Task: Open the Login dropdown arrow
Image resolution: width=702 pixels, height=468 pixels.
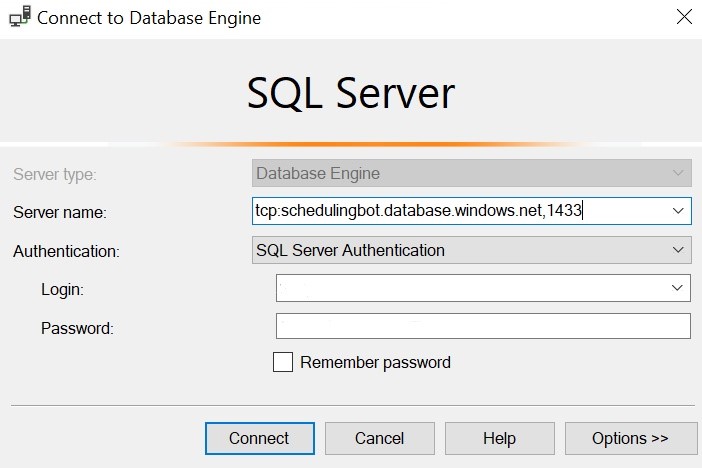Action: [x=677, y=288]
